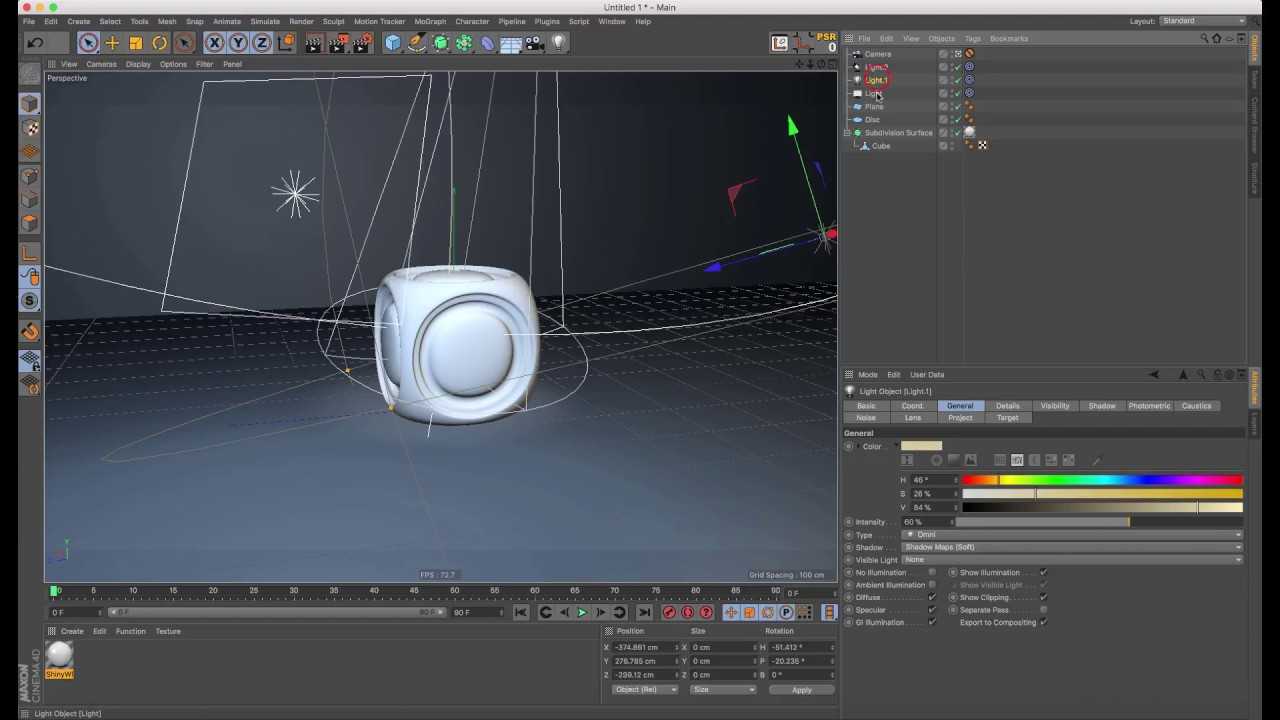This screenshot has height=720, width=1280.
Task: Select the Polygons mode icon
Action: [30, 223]
